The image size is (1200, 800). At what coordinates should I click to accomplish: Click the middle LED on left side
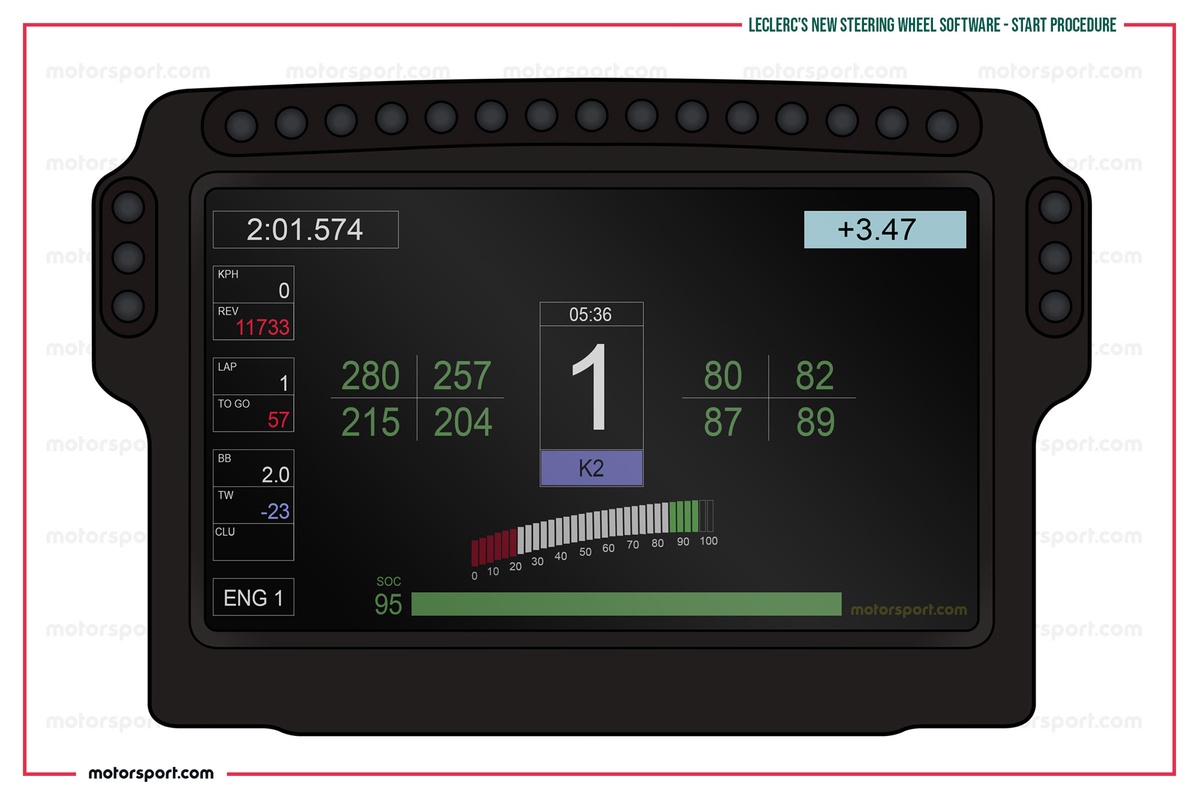[x=128, y=257]
